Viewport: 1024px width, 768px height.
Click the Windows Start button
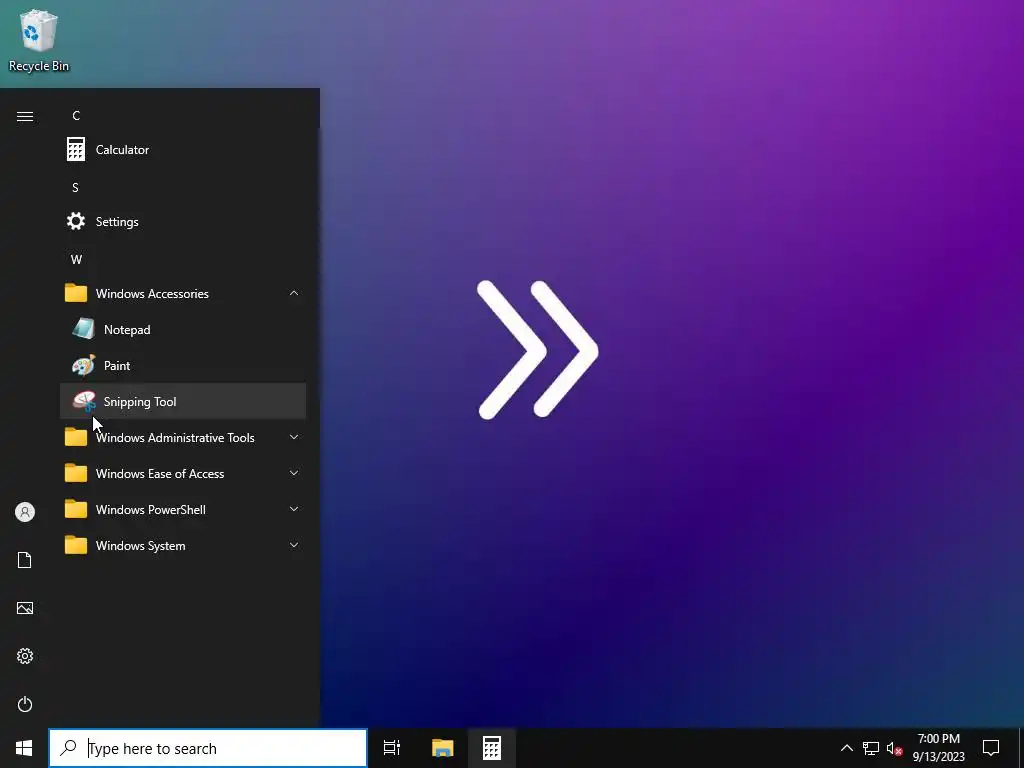(x=24, y=748)
